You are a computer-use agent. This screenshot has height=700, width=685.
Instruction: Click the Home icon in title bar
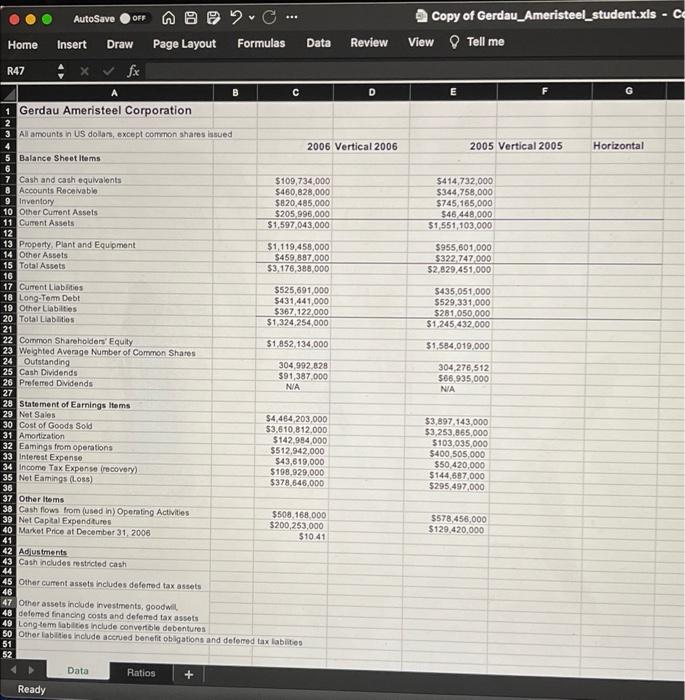(168, 18)
